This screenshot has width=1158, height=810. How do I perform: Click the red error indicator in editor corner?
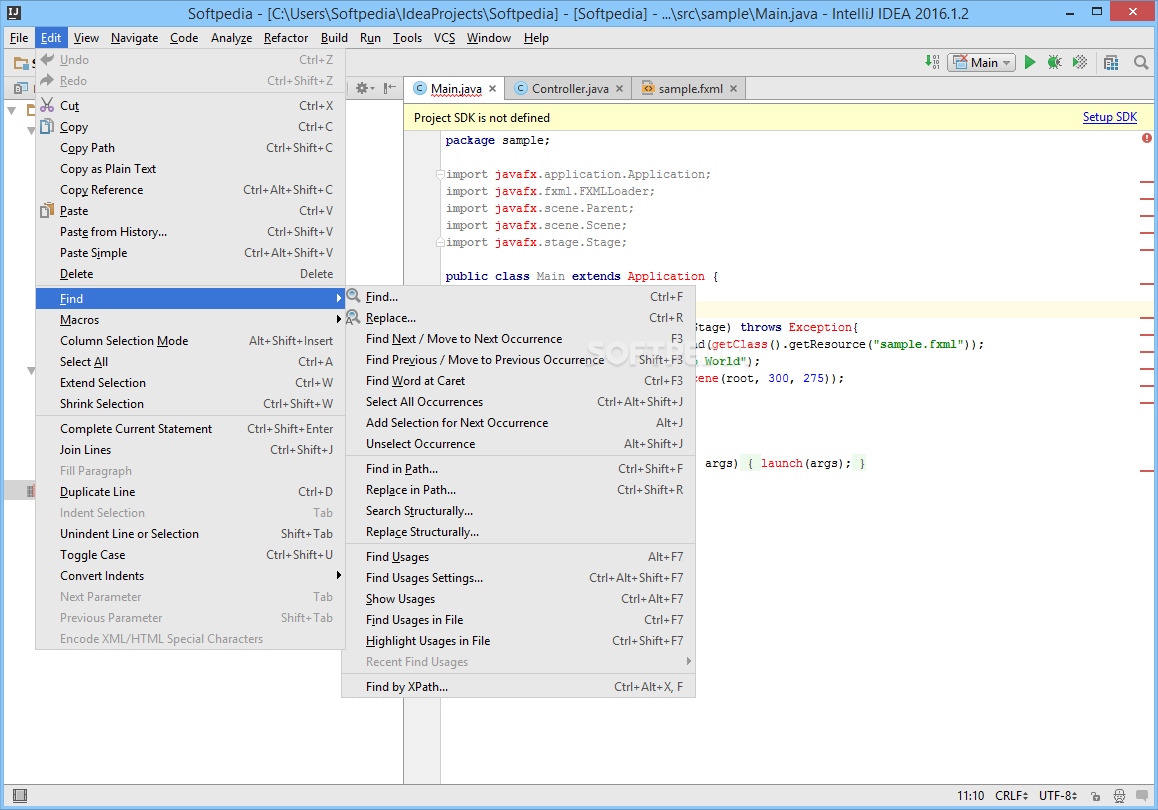(1146, 138)
